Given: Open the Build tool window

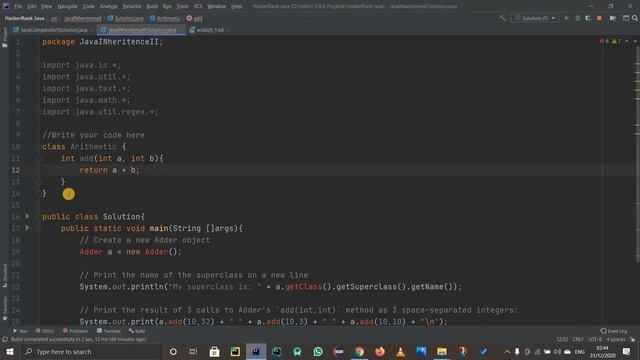Looking at the screenshot, I should pyautogui.click(x=137, y=331).
